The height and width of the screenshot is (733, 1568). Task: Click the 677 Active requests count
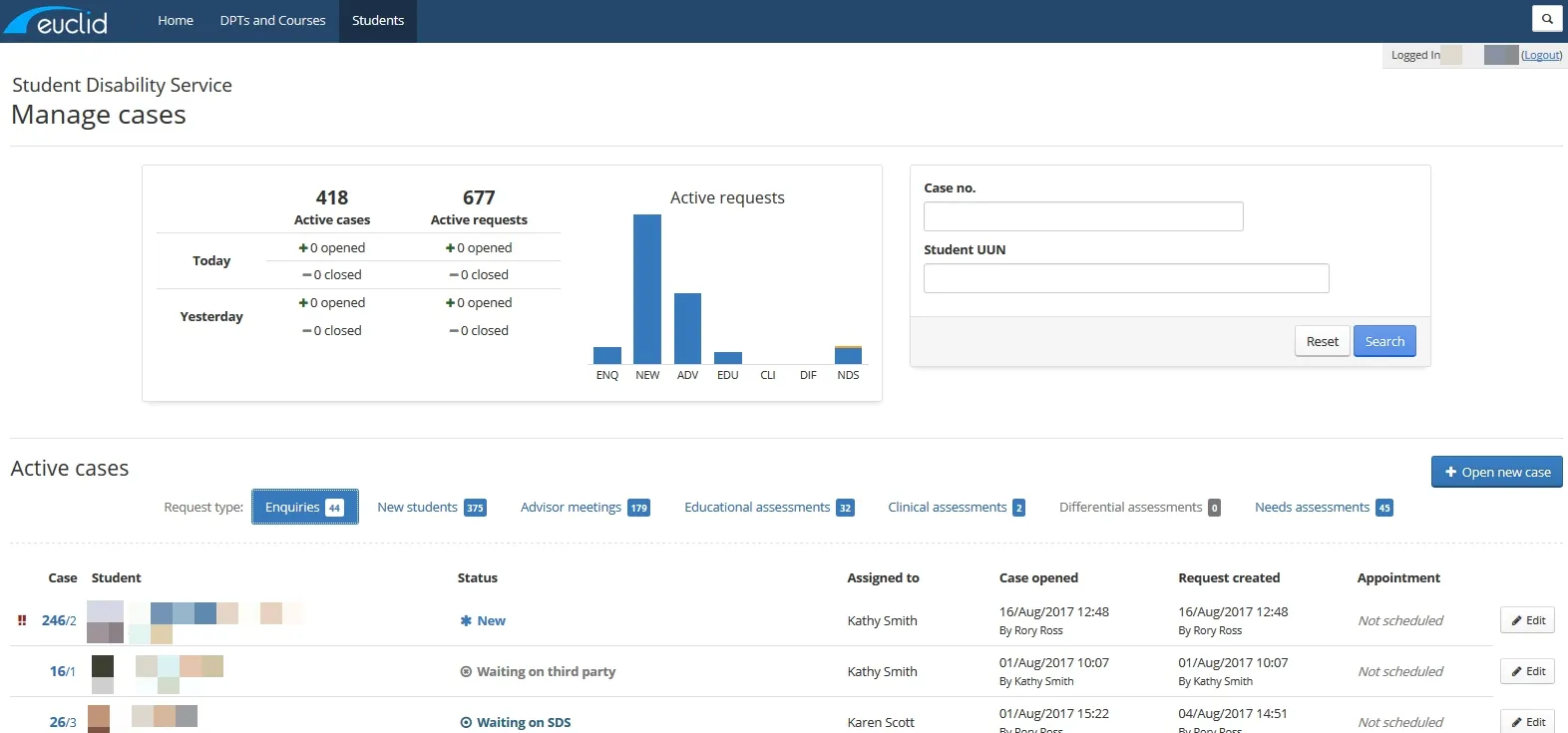[479, 197]
